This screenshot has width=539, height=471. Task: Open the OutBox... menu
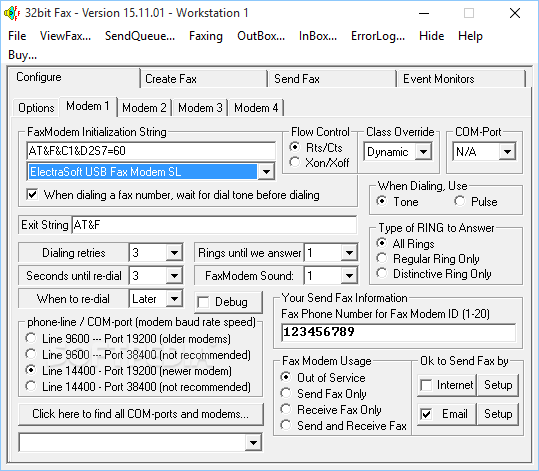tap(261, 36)
